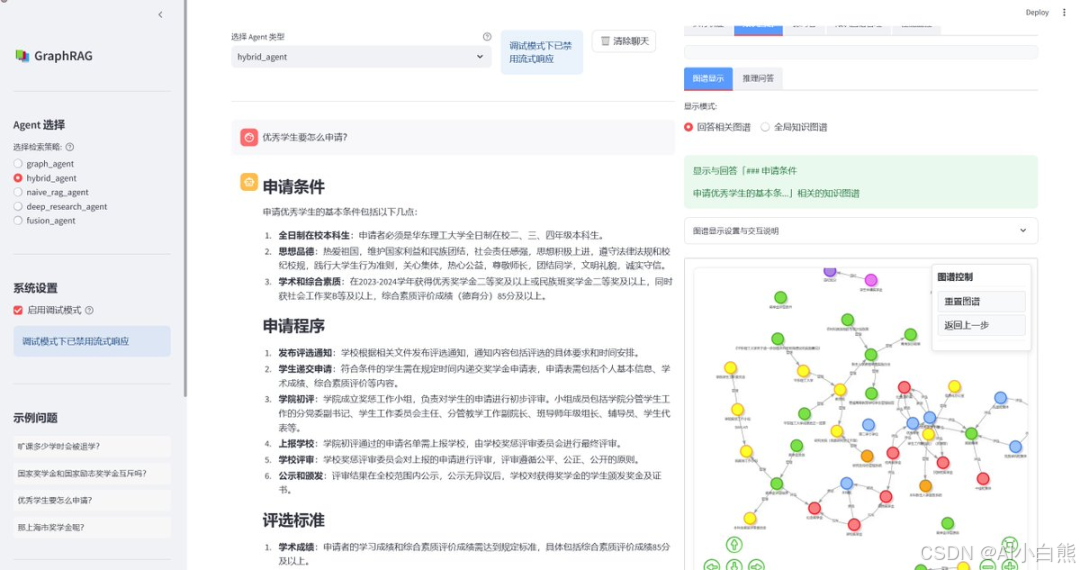This screenshot has height=570, width=1080.
Task: Collapse the sidebar with the chevron arrow
Action: coord(160,14)
